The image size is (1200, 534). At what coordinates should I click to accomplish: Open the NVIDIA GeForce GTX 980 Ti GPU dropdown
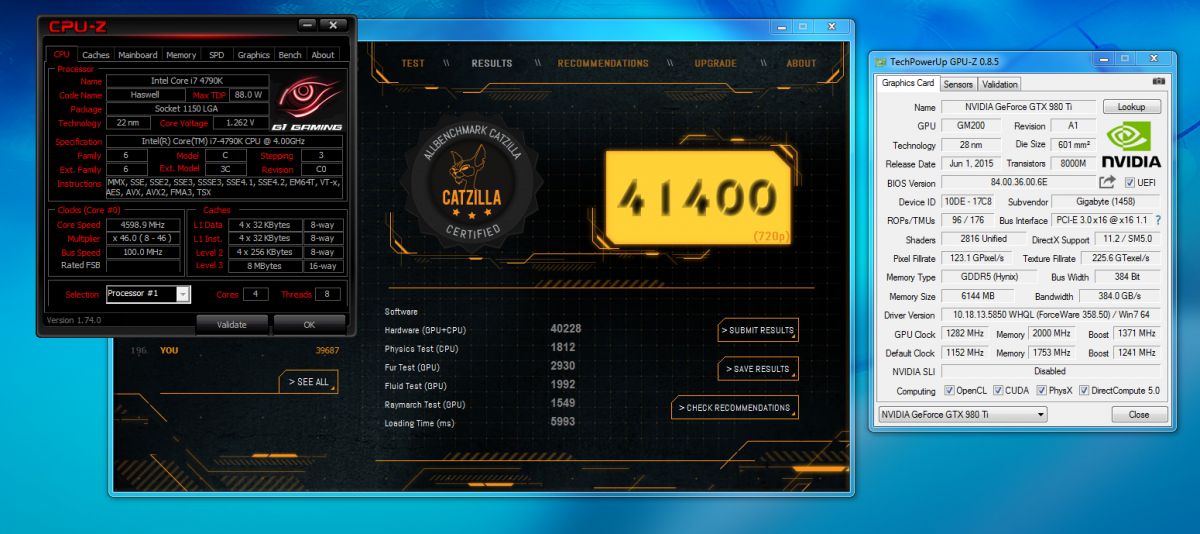pos(962,414)
